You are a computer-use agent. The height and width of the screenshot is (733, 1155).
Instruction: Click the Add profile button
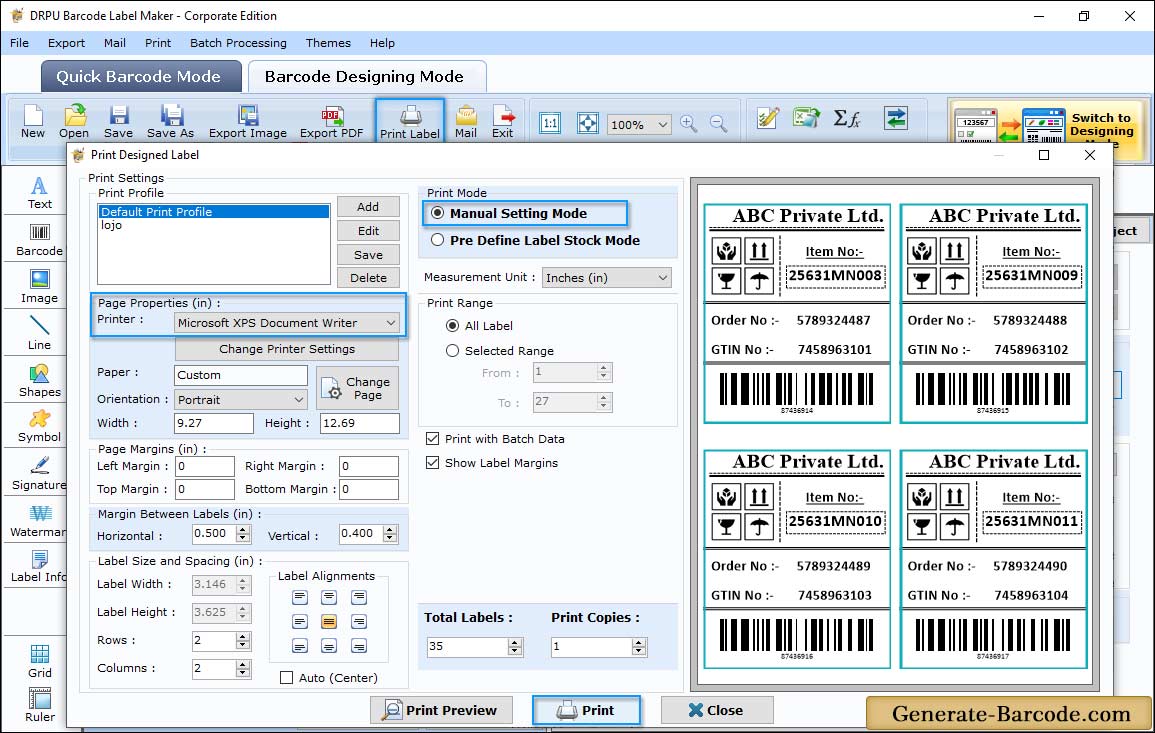tap(368, 207)
